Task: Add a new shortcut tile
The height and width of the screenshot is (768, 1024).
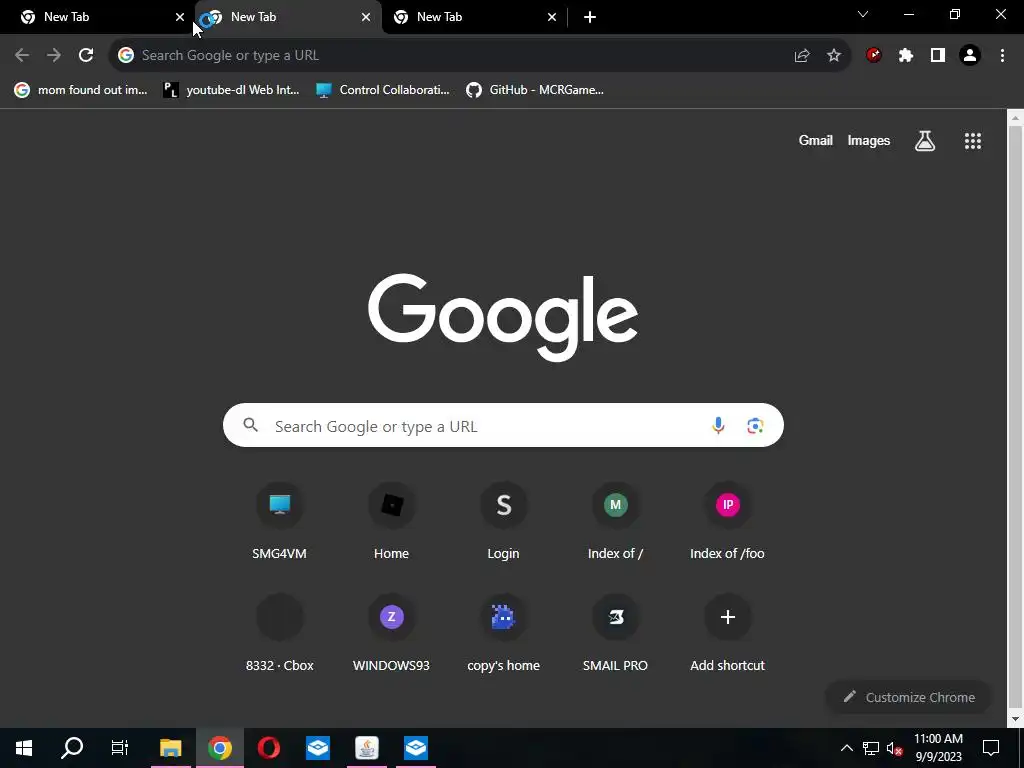Action: [728, 635]
